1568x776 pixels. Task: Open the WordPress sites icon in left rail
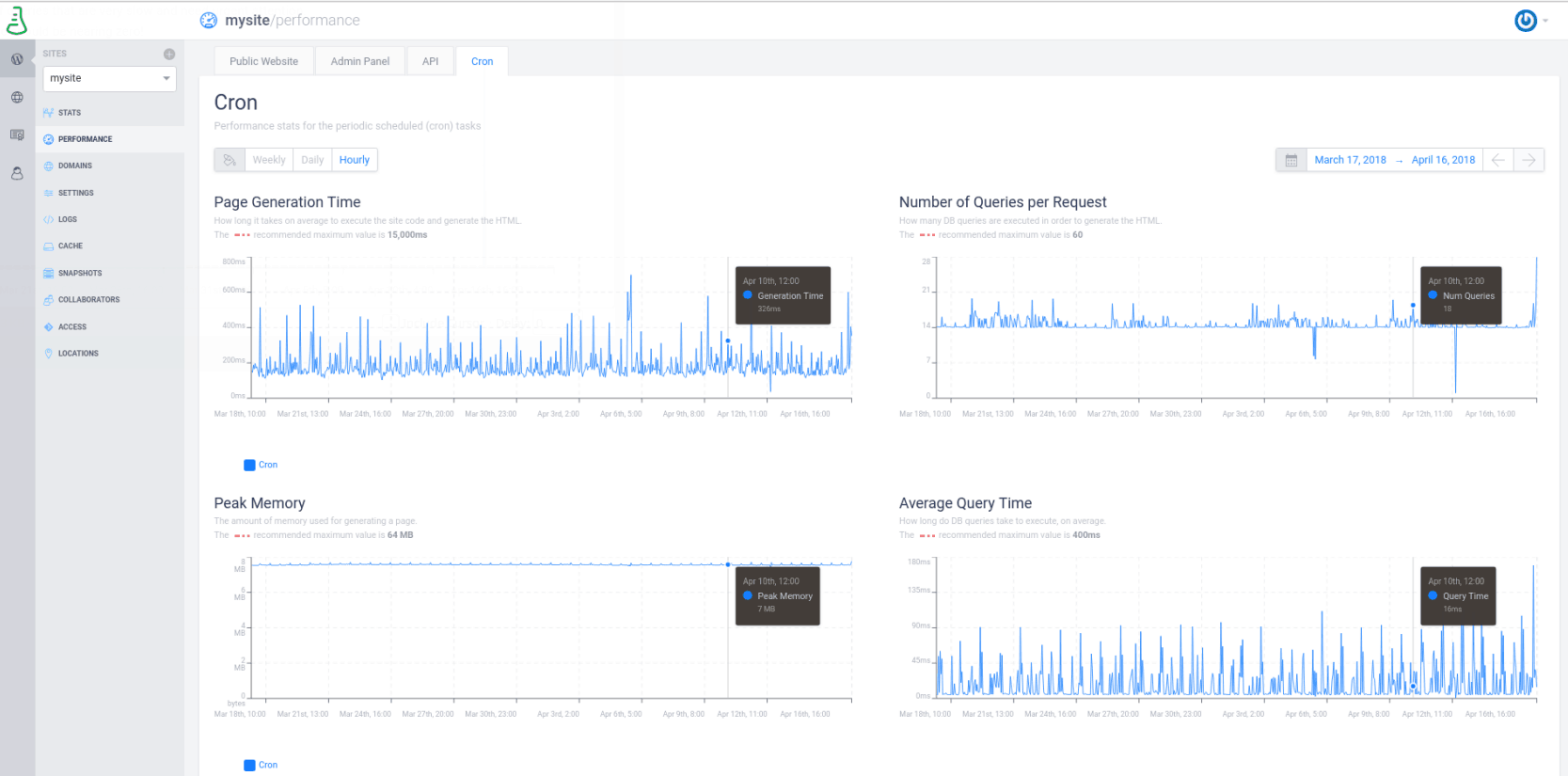coord(17,59)
